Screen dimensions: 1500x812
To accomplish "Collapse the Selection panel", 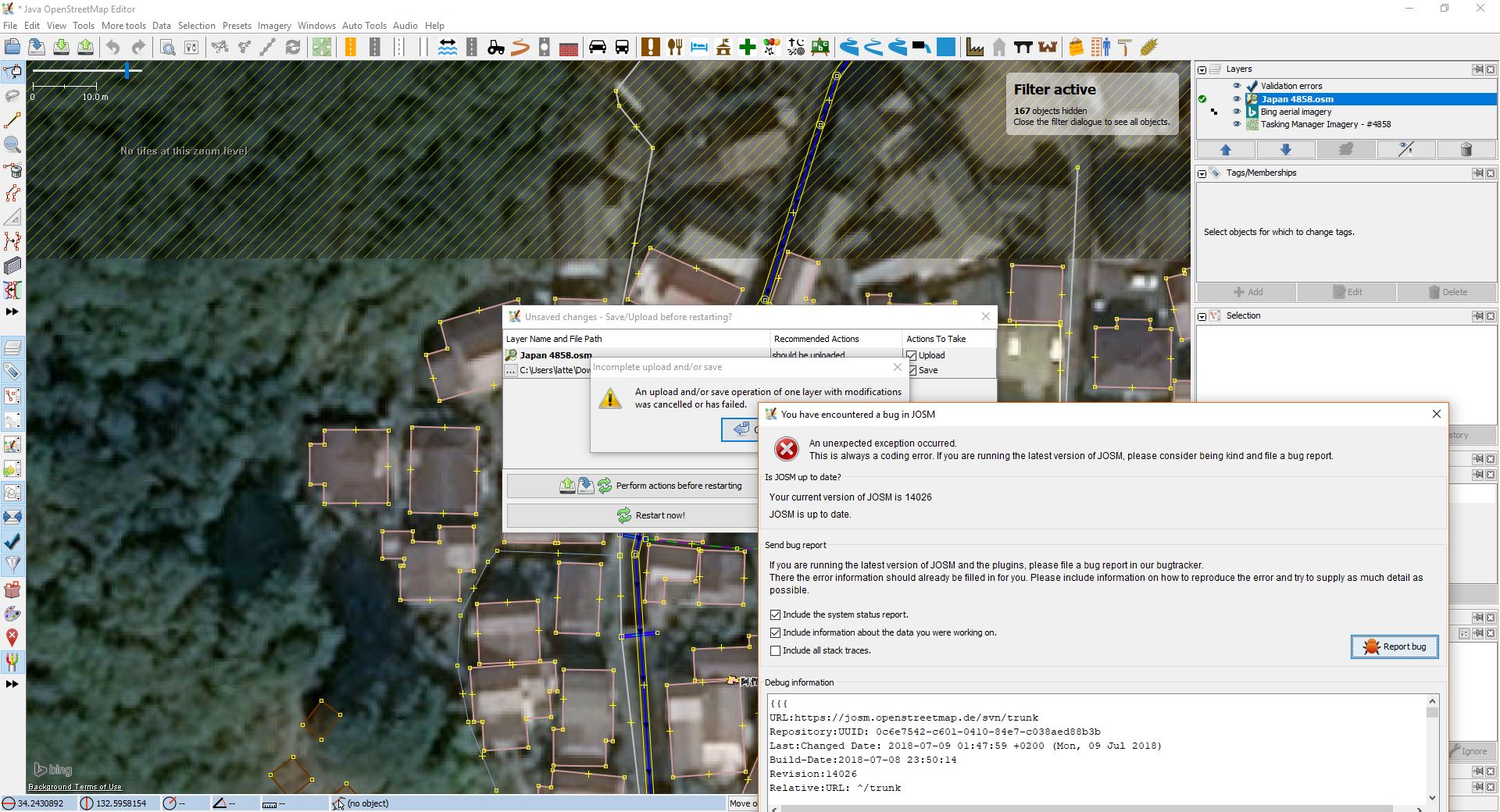I will pyautogui.click(x=1202, y=316).
